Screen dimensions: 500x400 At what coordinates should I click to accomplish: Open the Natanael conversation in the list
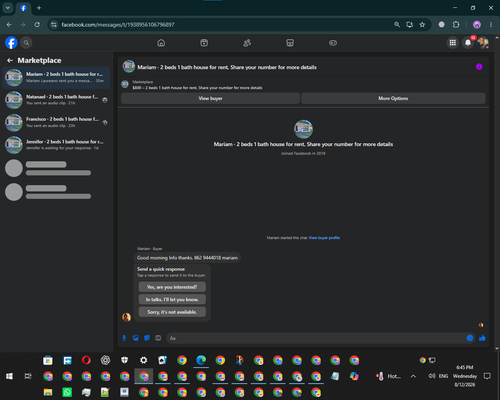click(56, 100)
